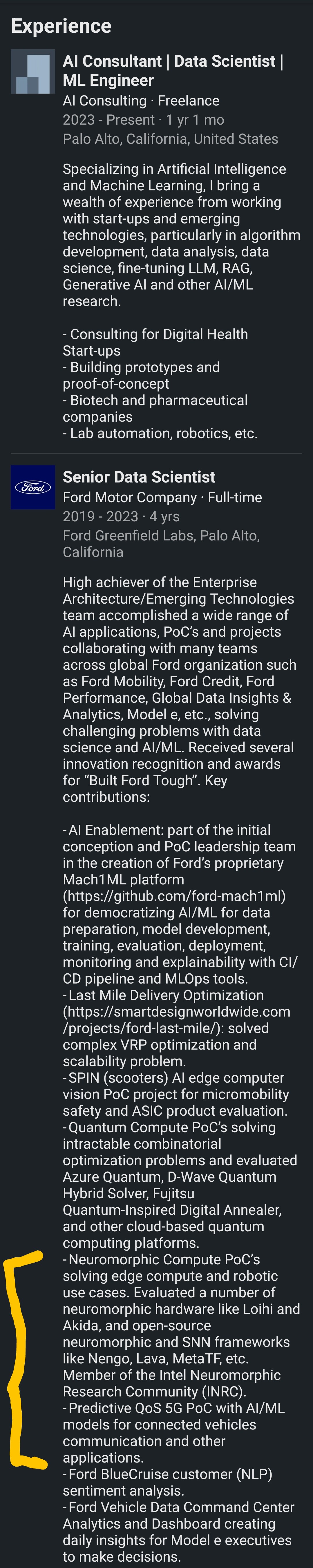
Task: Open the Senior Data Scientist position title
Action: 139,477
